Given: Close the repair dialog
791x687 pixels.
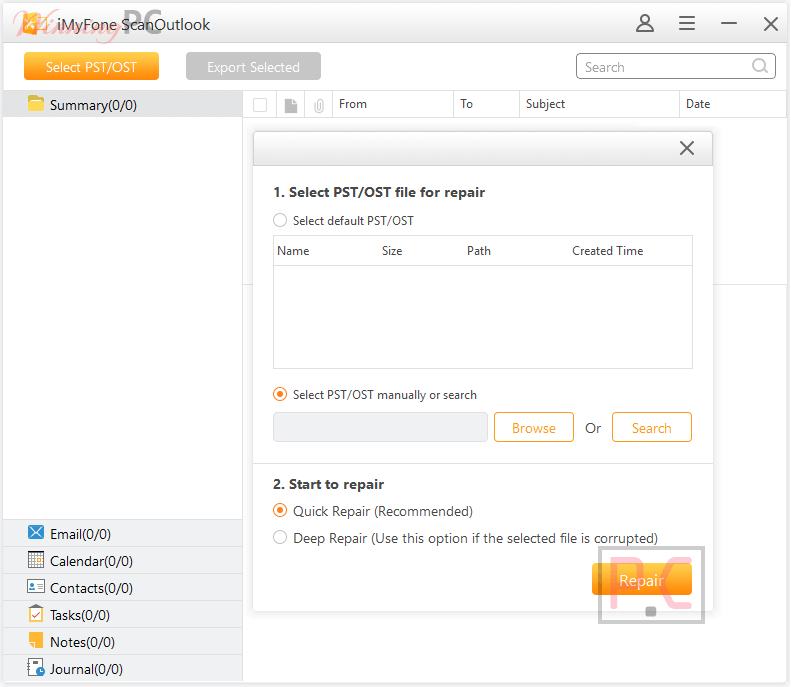Looking at the screenshot, I should pos(687,148).
